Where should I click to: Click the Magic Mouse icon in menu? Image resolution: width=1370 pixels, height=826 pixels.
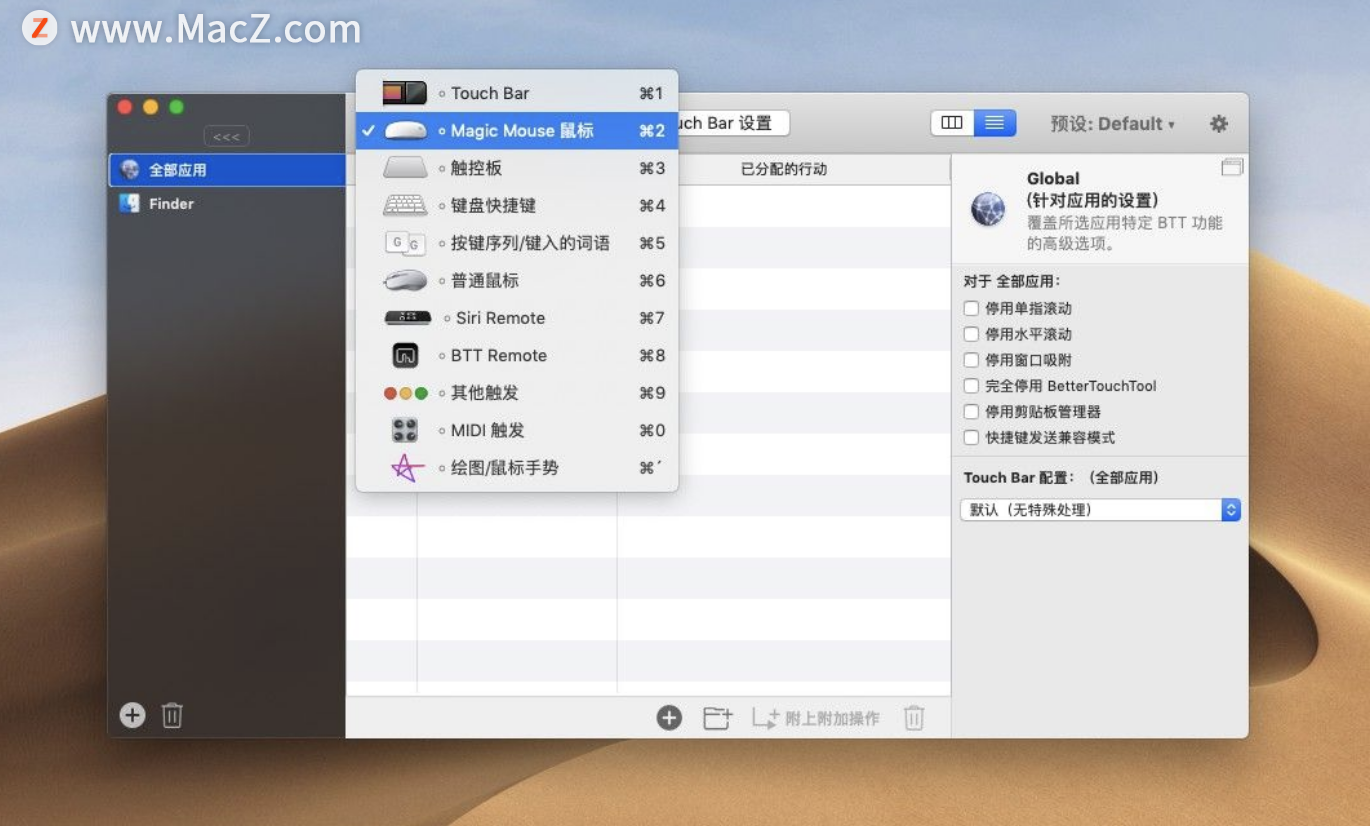coord(405,131)
